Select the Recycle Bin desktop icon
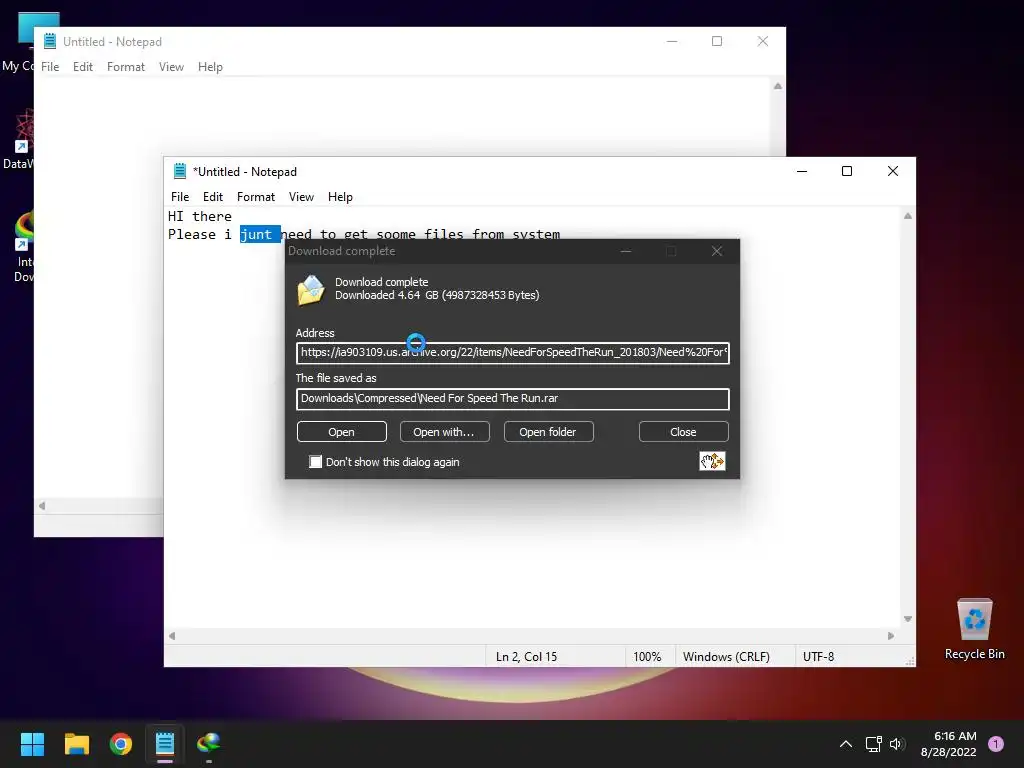Screen dimensions: 1024x768 974,629
